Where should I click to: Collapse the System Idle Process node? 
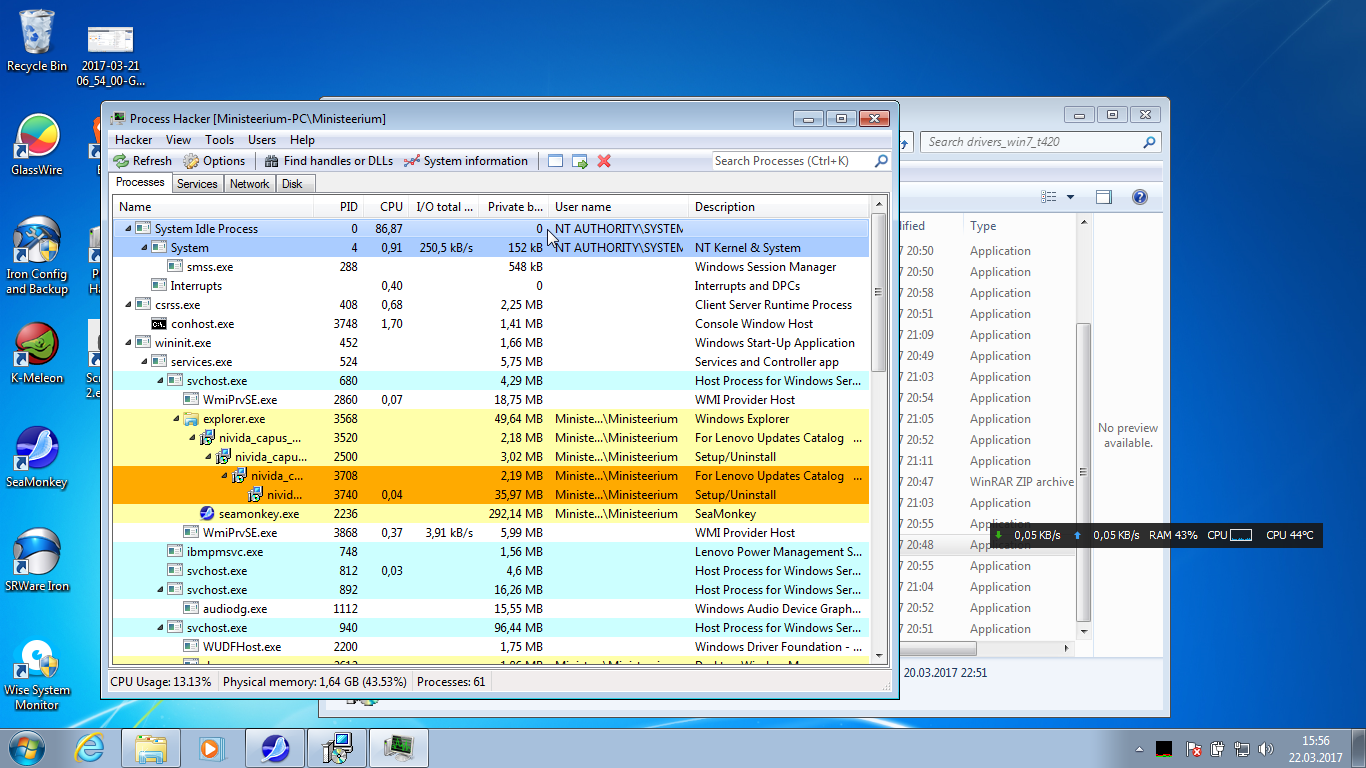[128, 229]
